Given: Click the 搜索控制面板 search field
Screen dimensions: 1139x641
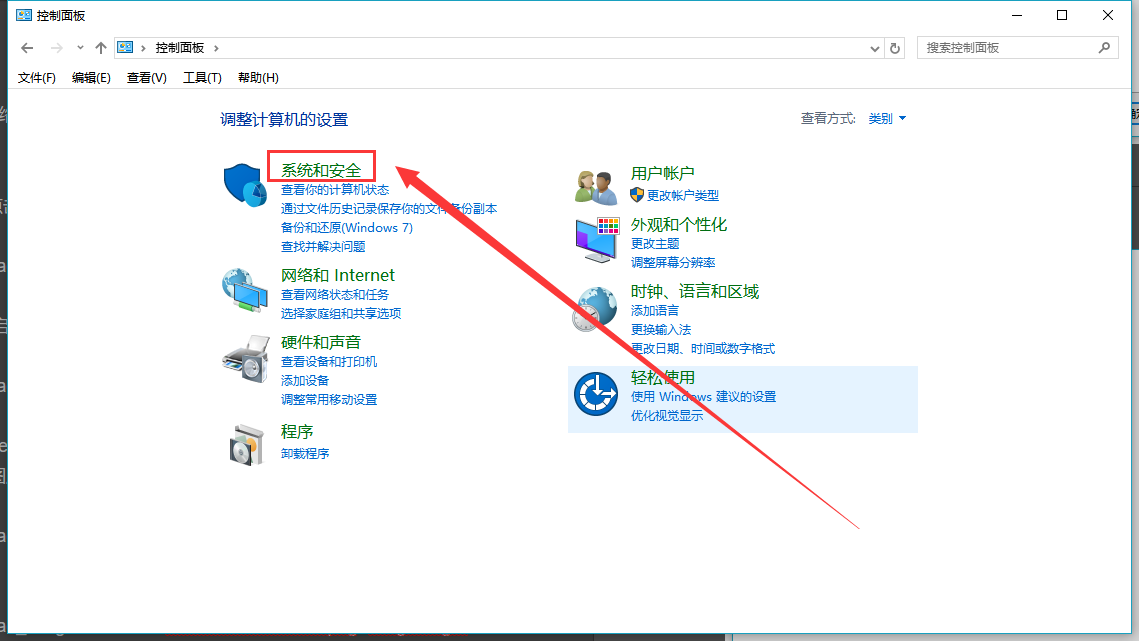Looking at the screenshot, I should (1017, 48).
